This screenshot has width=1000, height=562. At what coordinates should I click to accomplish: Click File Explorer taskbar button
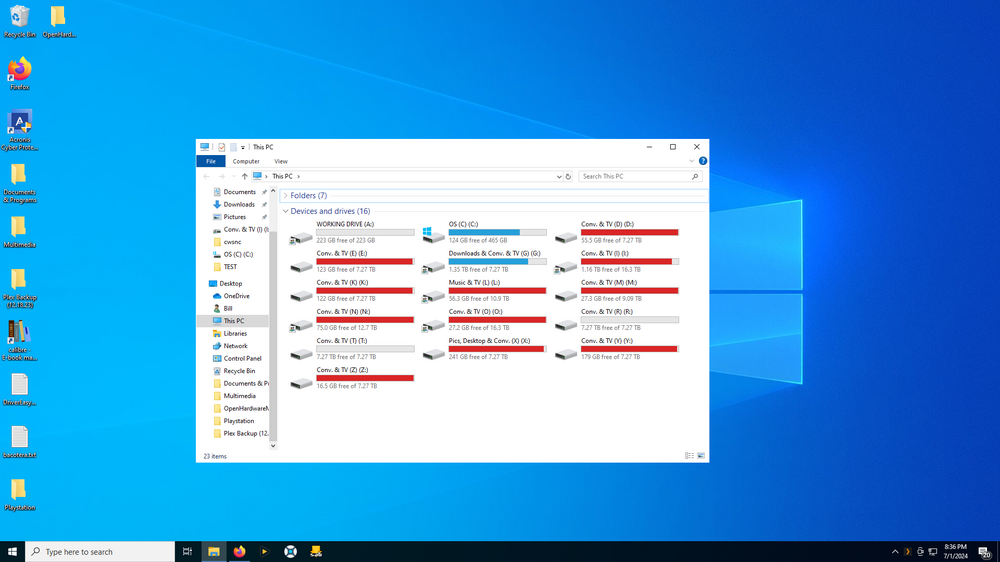coord(214,552)
